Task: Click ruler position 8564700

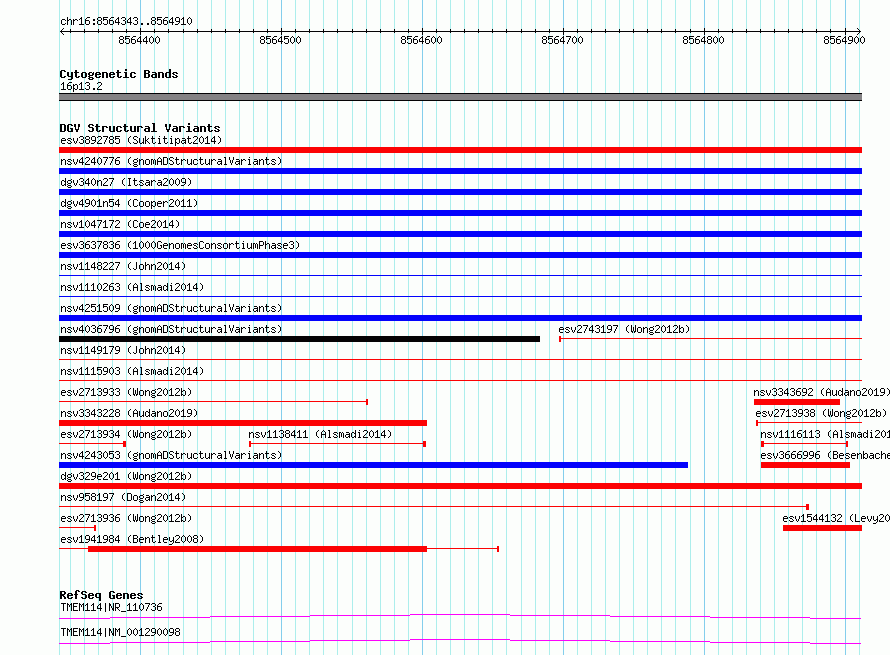Action: click(562, 40)
